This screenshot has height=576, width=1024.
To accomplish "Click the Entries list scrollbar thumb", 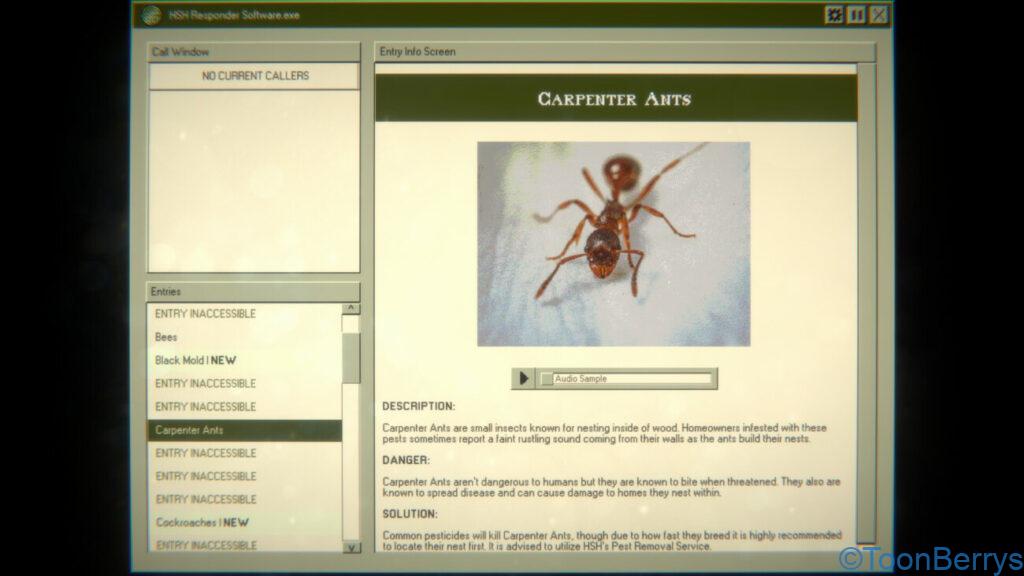I will (351, 357).
